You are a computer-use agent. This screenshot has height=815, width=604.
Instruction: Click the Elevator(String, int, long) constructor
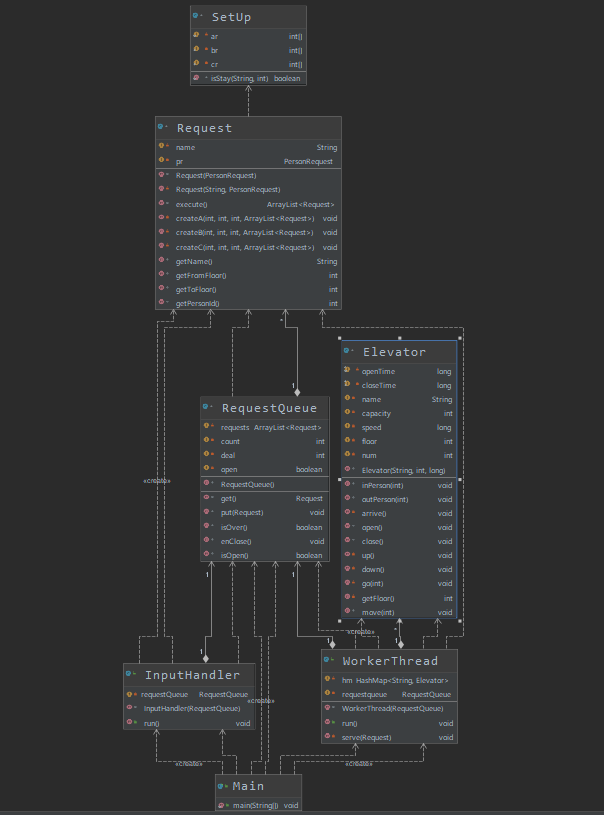(x=399, y=470)
